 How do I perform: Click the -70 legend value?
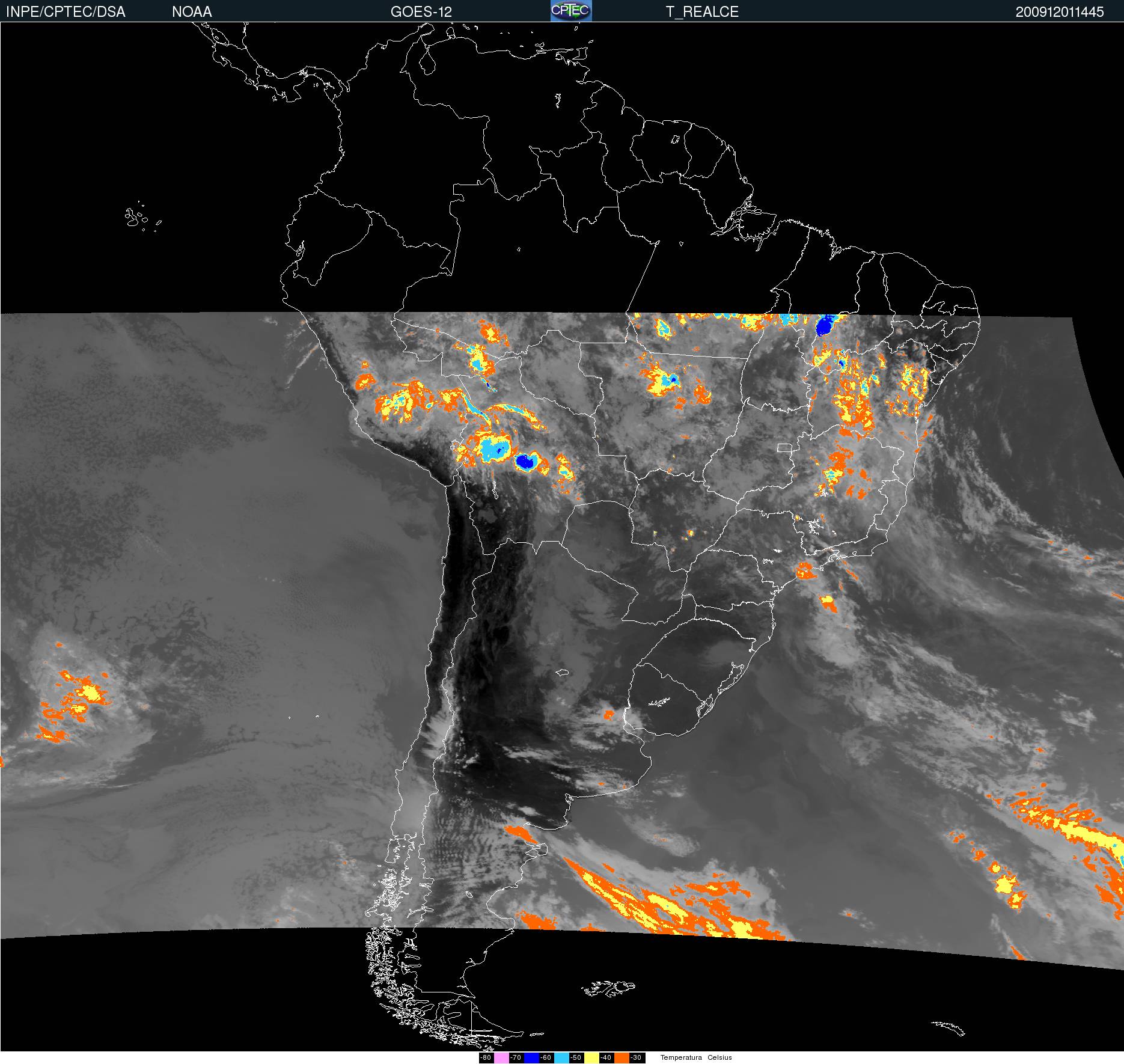pos(516,1057)
